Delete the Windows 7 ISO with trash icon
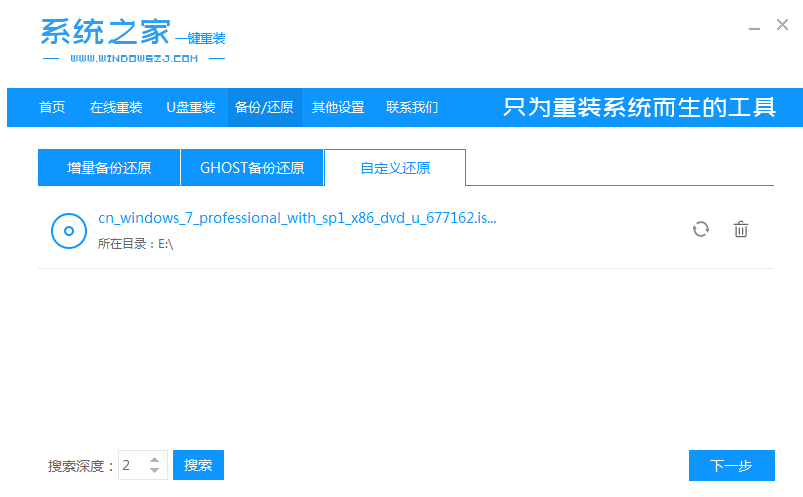The height and width of the screenshot is (497, 803). click(x=741, y=229)
